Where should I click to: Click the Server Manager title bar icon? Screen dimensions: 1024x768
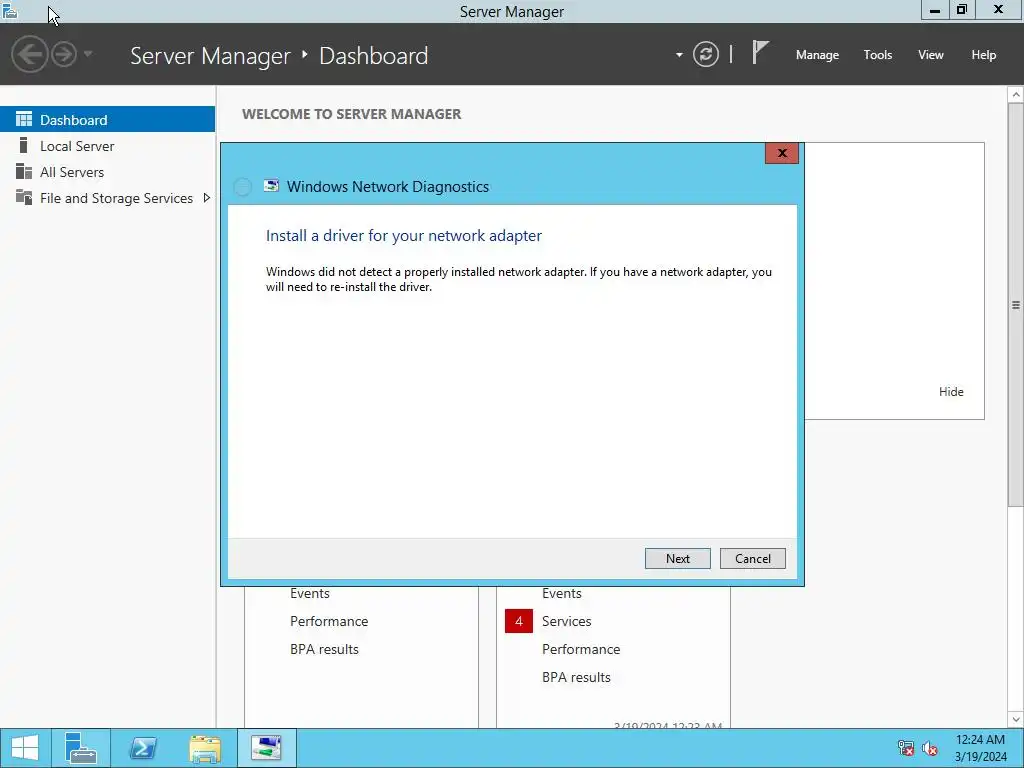point(10,10)
